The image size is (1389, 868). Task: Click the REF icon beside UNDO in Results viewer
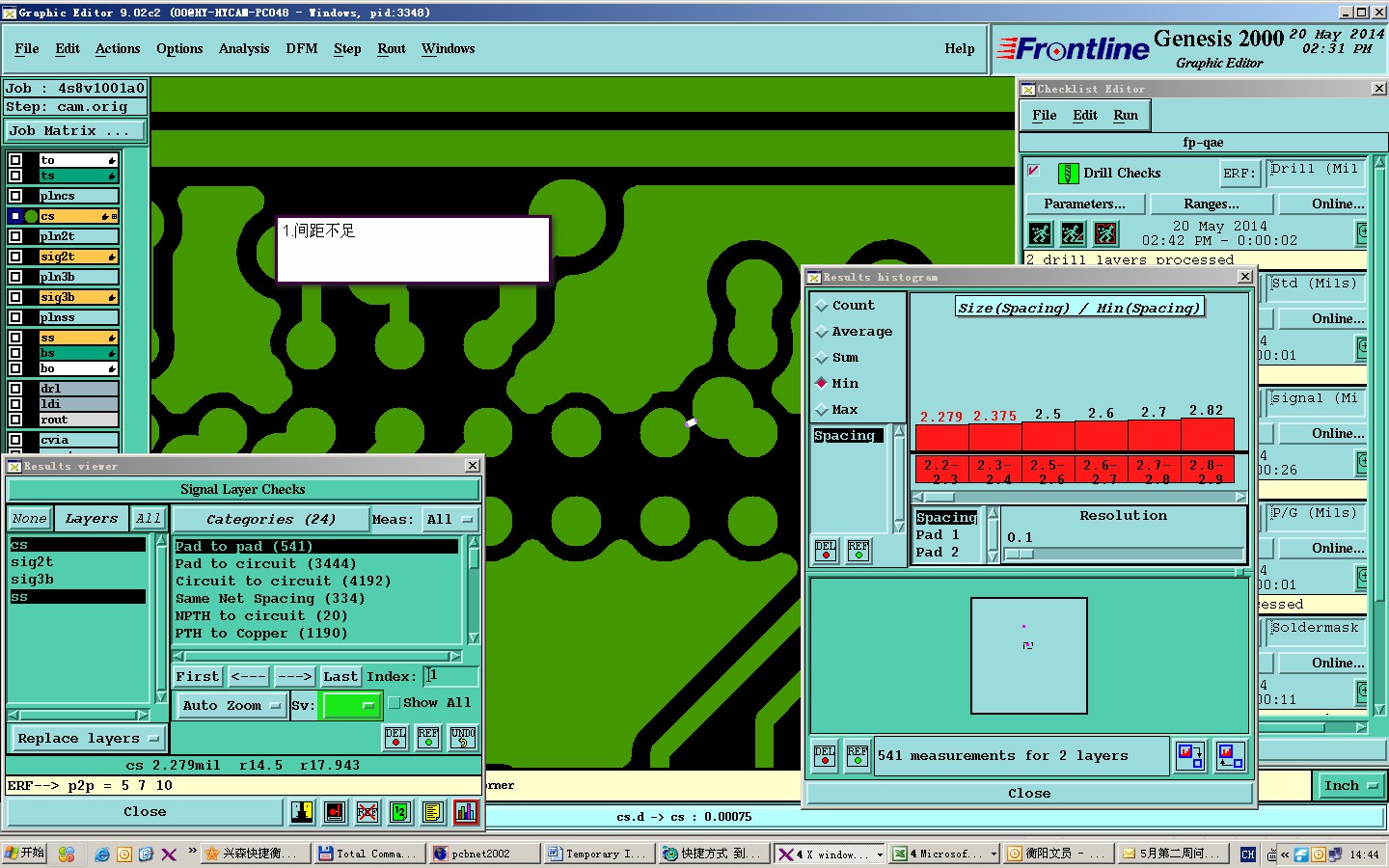point(428,738)
